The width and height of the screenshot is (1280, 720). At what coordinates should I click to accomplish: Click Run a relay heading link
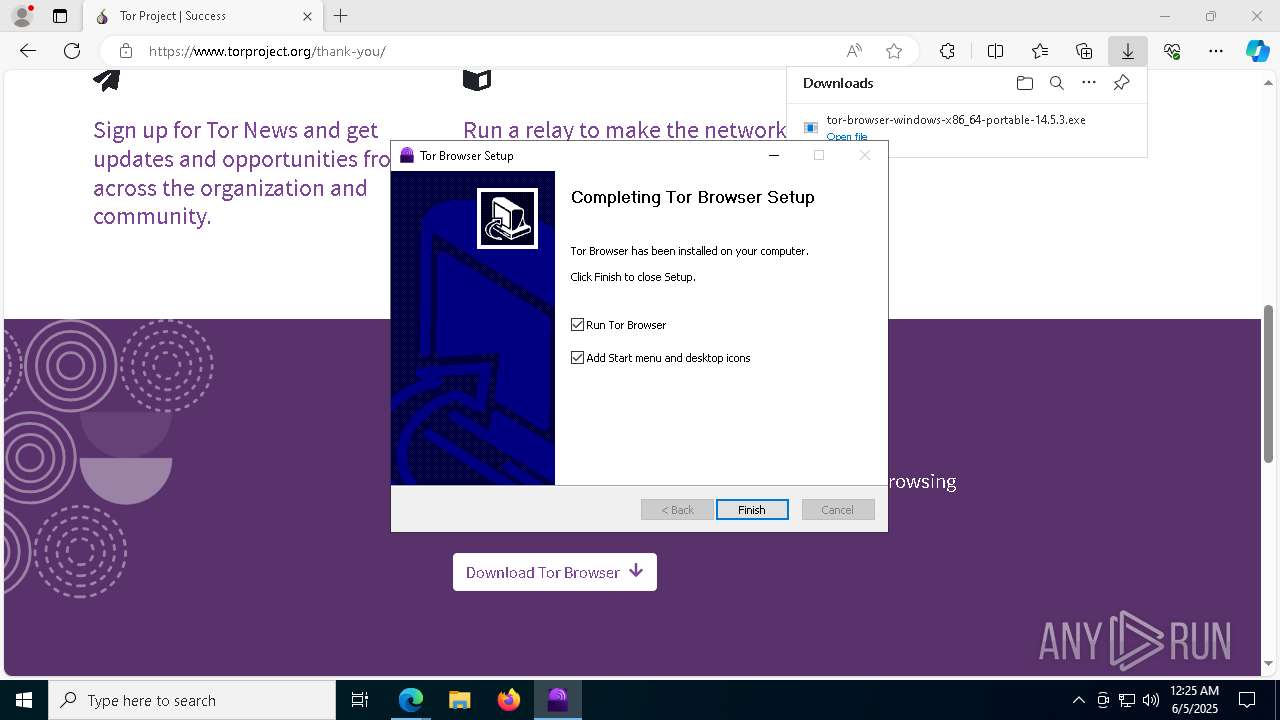624,129
